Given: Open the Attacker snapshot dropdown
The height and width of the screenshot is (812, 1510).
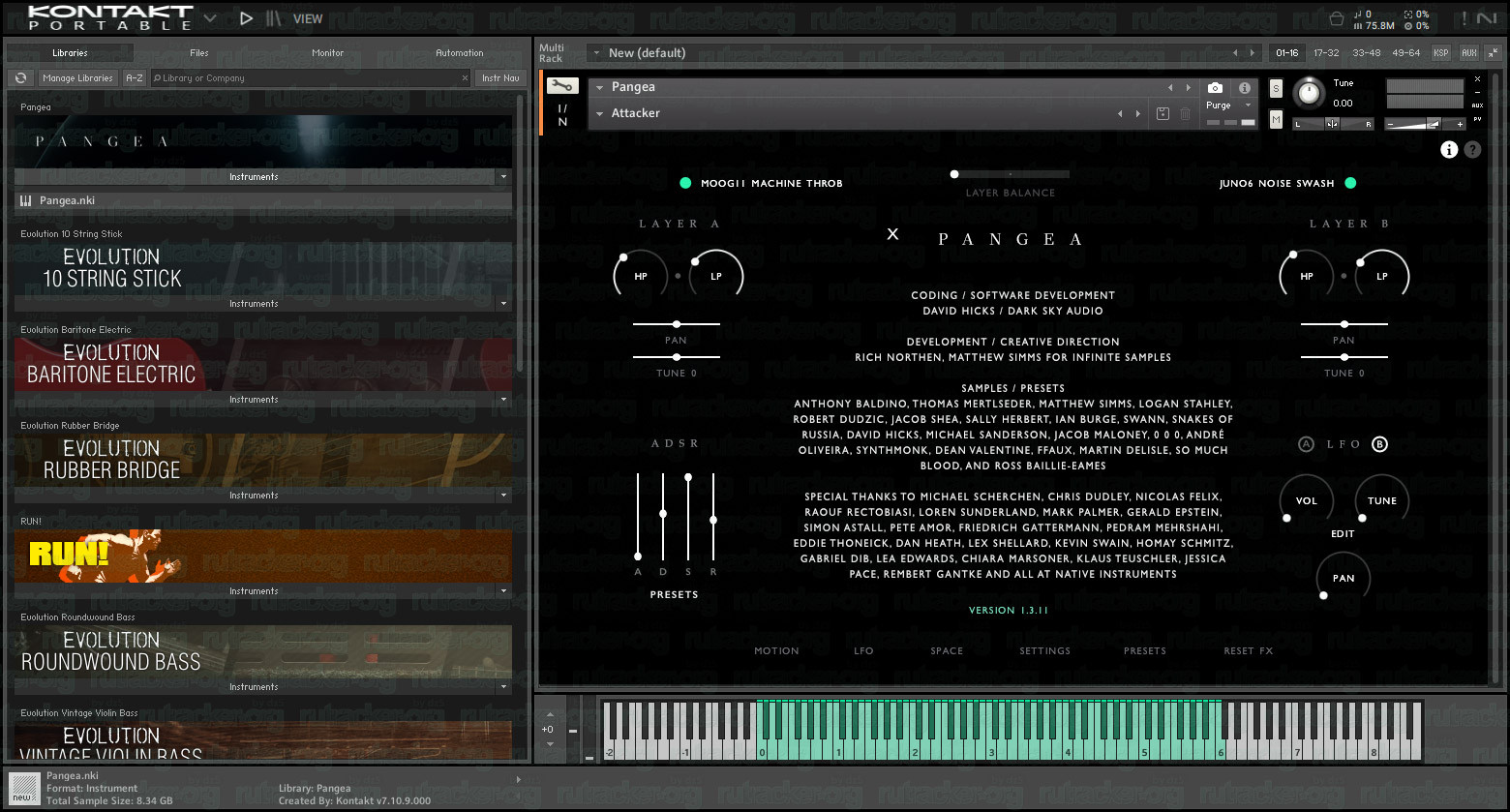Looking at the screenshot, I should [600, 114].
